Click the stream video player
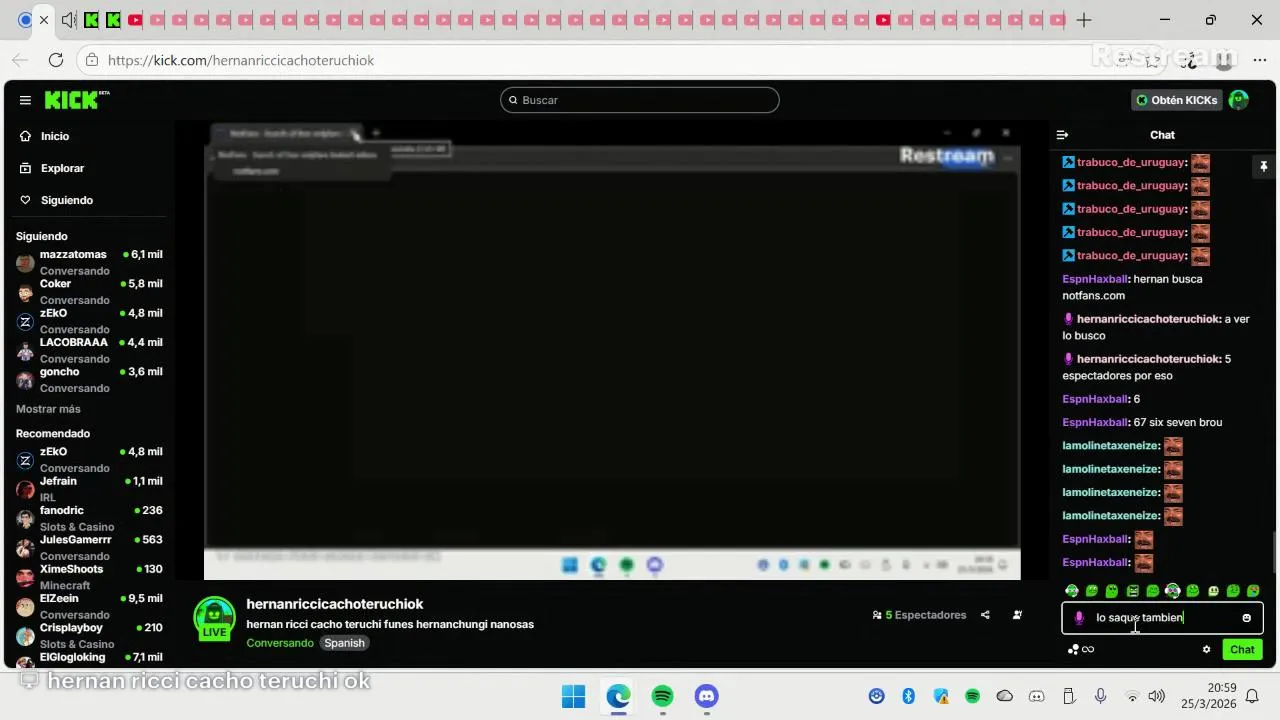1280x720 pixels. click(612, 350)
